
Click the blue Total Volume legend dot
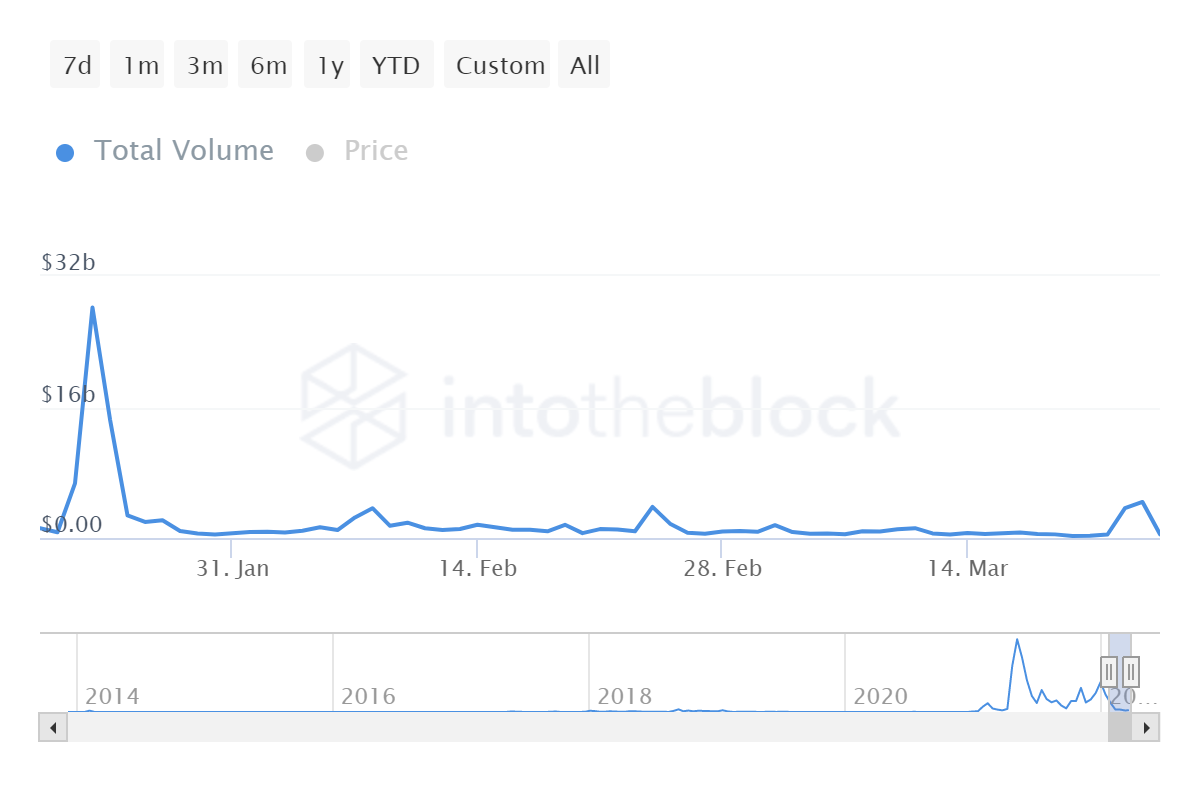pyautogui.click(x=65, y=151)
